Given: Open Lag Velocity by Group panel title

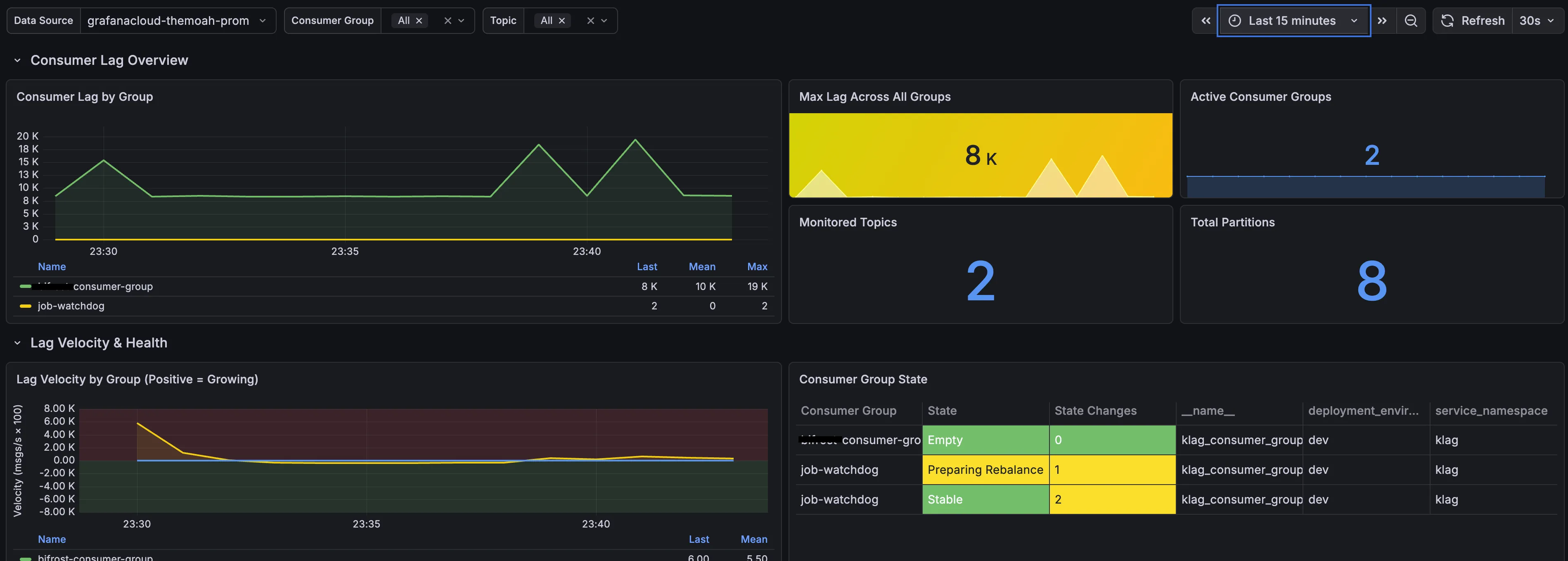Looking at the screenshot, I should [137, 380].
